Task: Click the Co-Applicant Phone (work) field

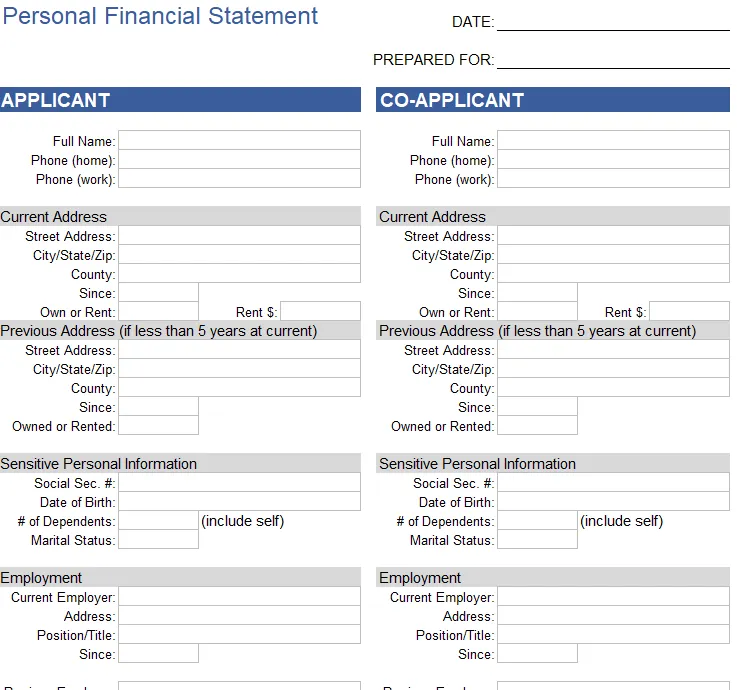Action: [x=613, y=179]
